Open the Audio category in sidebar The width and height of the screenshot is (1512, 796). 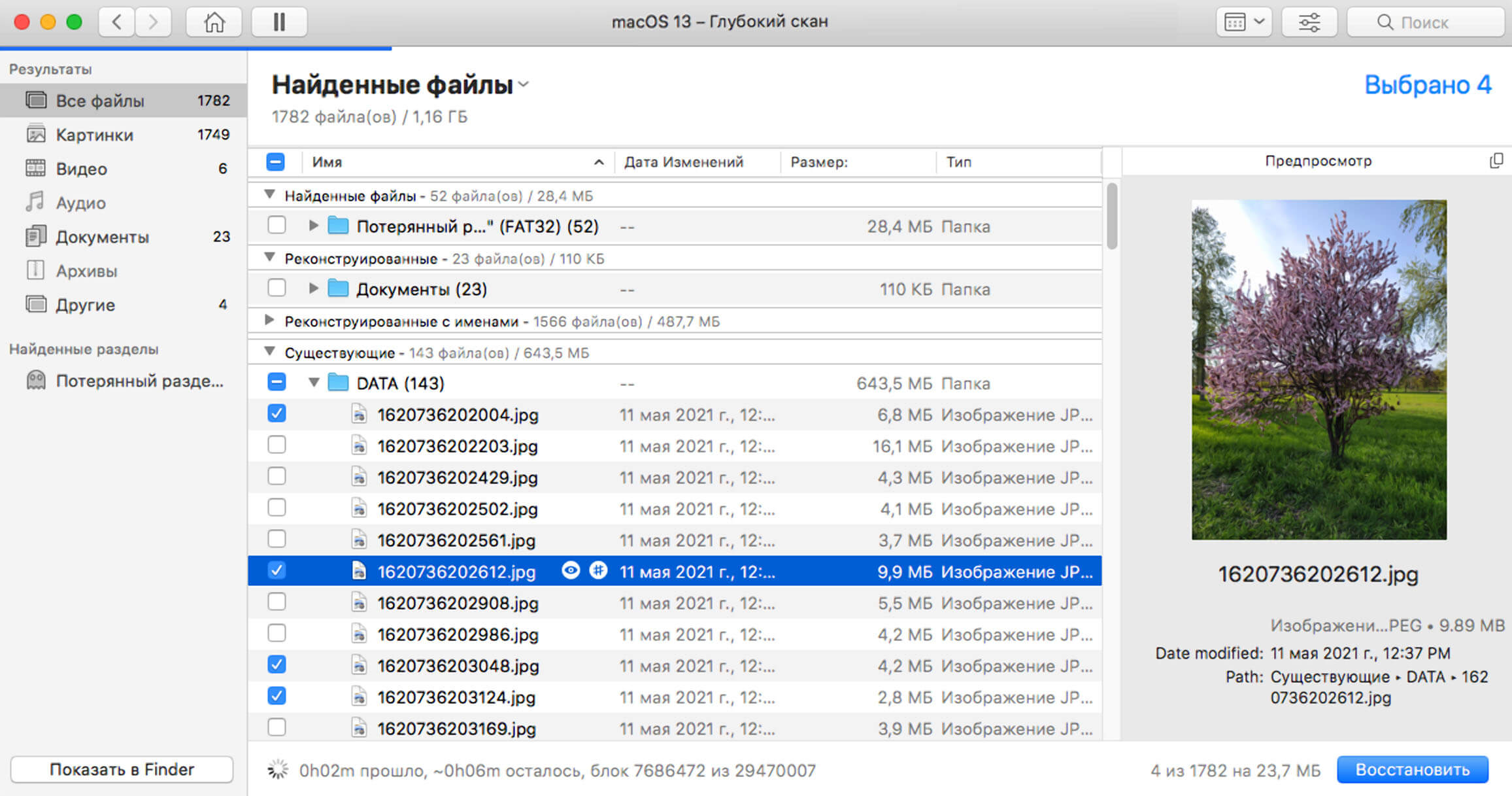point(80,203)
